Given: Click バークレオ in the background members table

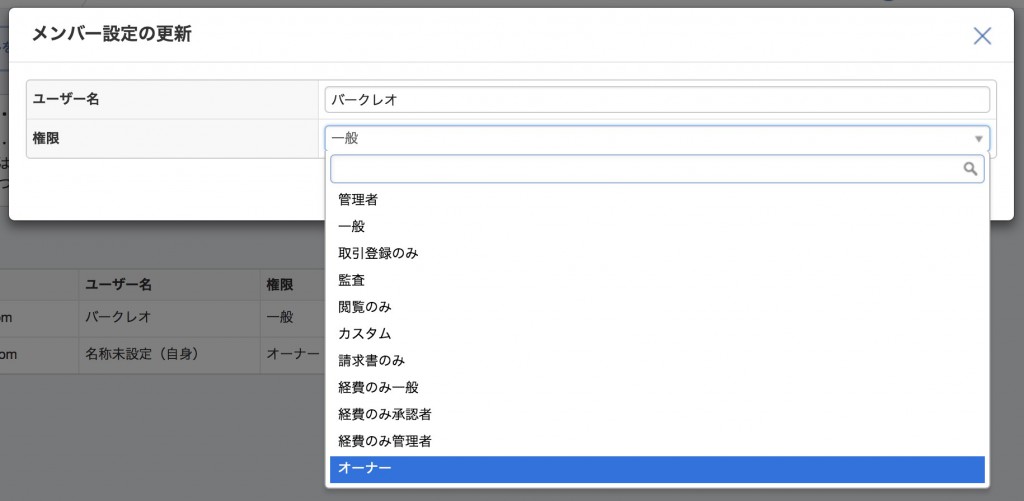Looking at the screenshot, I should pos(118,317).
